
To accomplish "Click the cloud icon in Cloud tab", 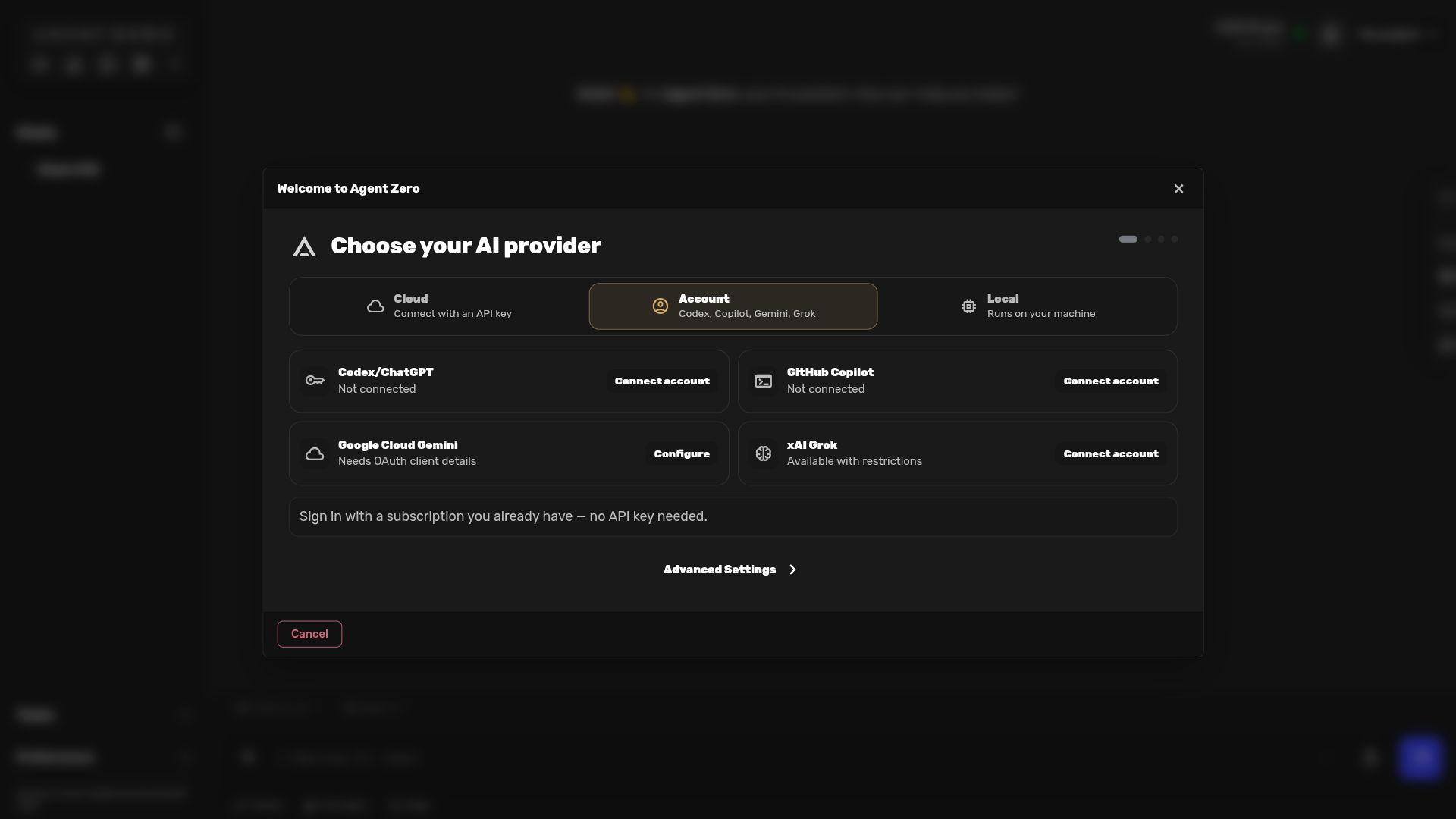I will pos(375,306).
